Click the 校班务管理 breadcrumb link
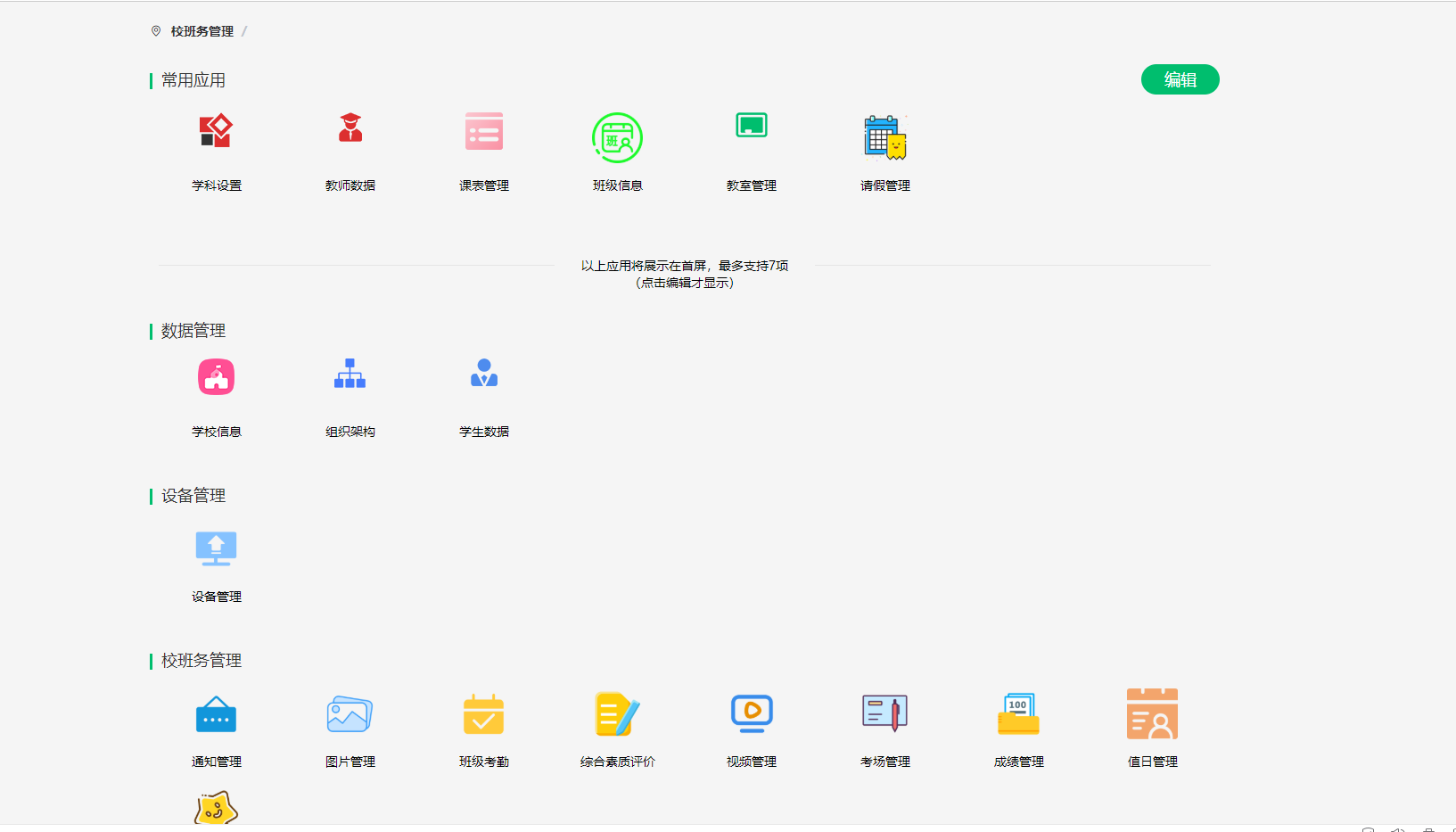Screen dimensions: 1456x832 coord(200,30)
